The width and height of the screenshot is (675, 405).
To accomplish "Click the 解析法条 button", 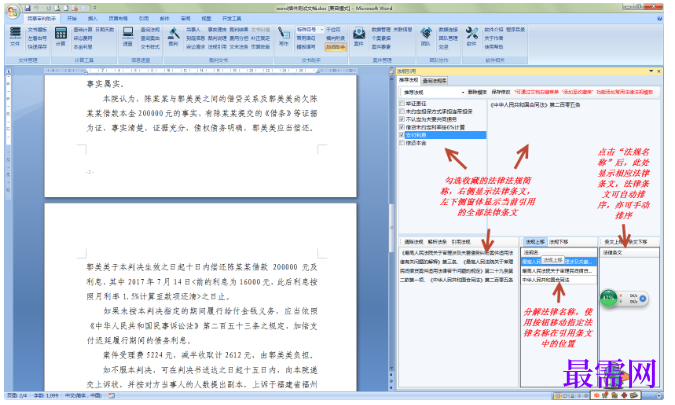I will click(437, 241).
